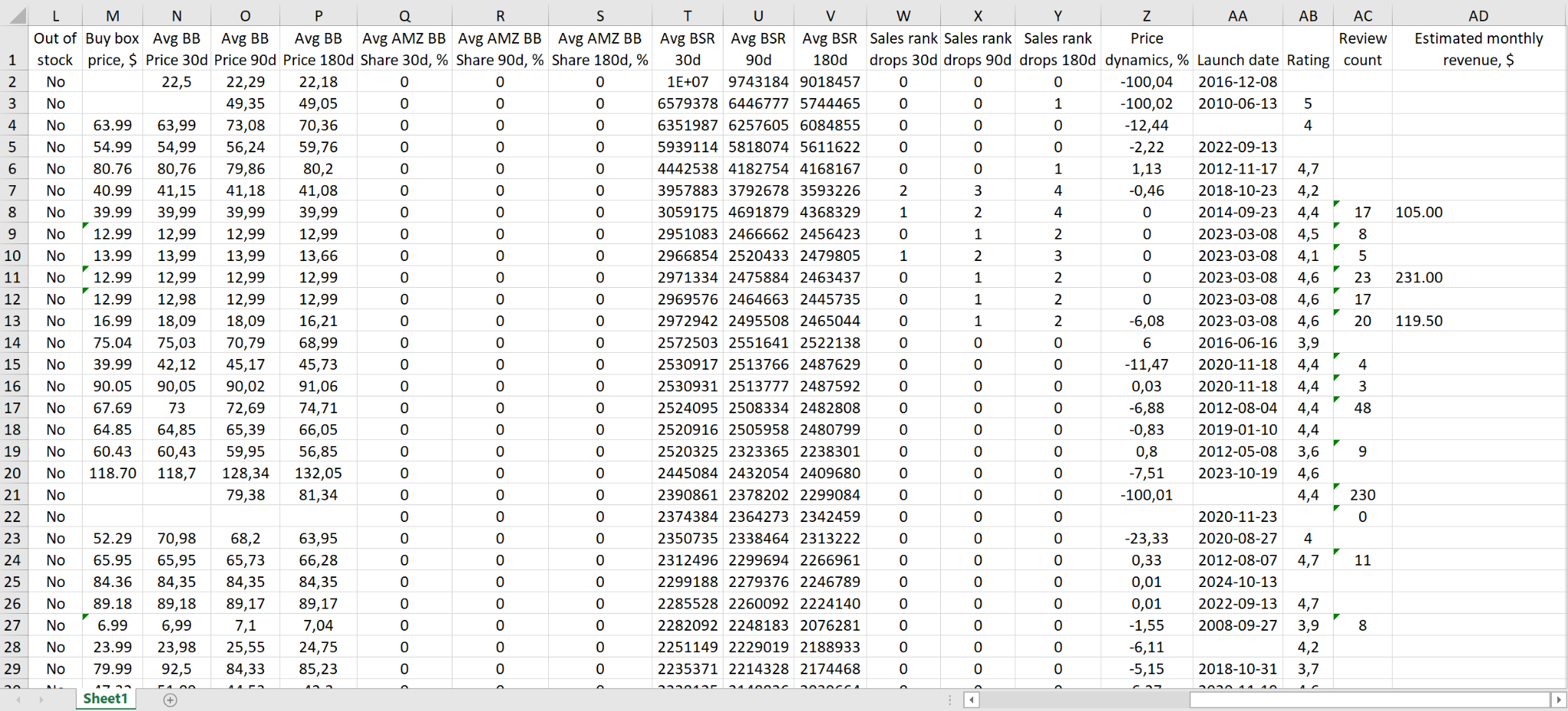Click the previous-sheet navigation arrow
Viewport: 1568px width, 711px height.
[18, 699]
